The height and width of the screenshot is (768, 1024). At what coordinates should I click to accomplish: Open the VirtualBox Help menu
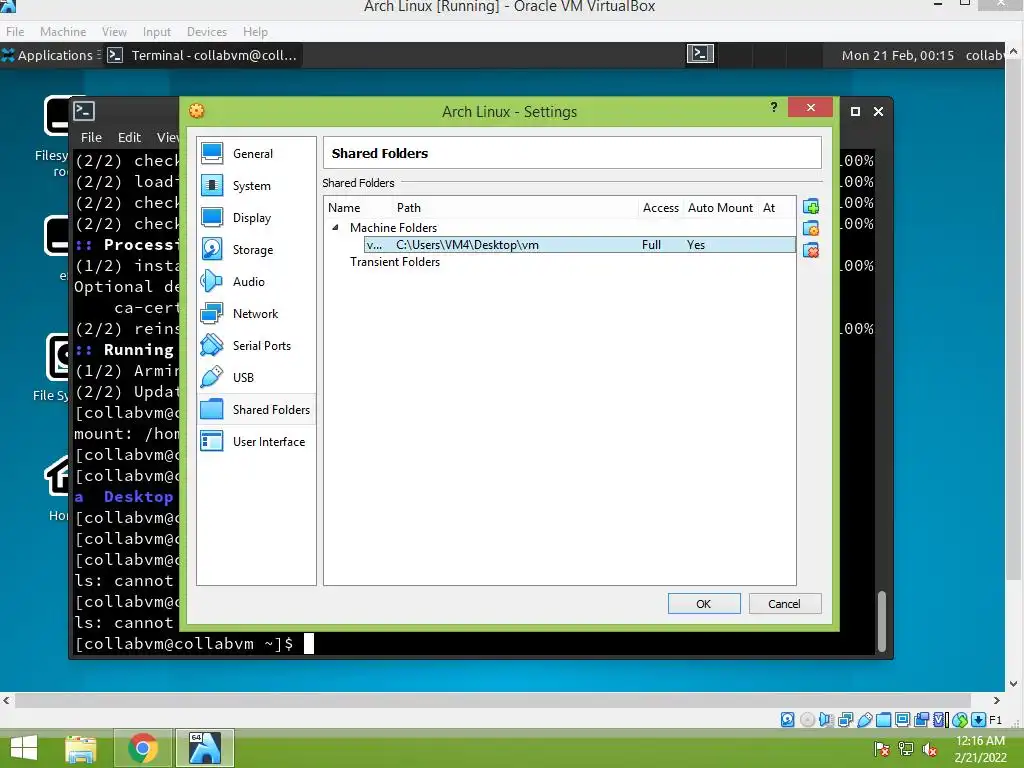(x=255, y=31)
